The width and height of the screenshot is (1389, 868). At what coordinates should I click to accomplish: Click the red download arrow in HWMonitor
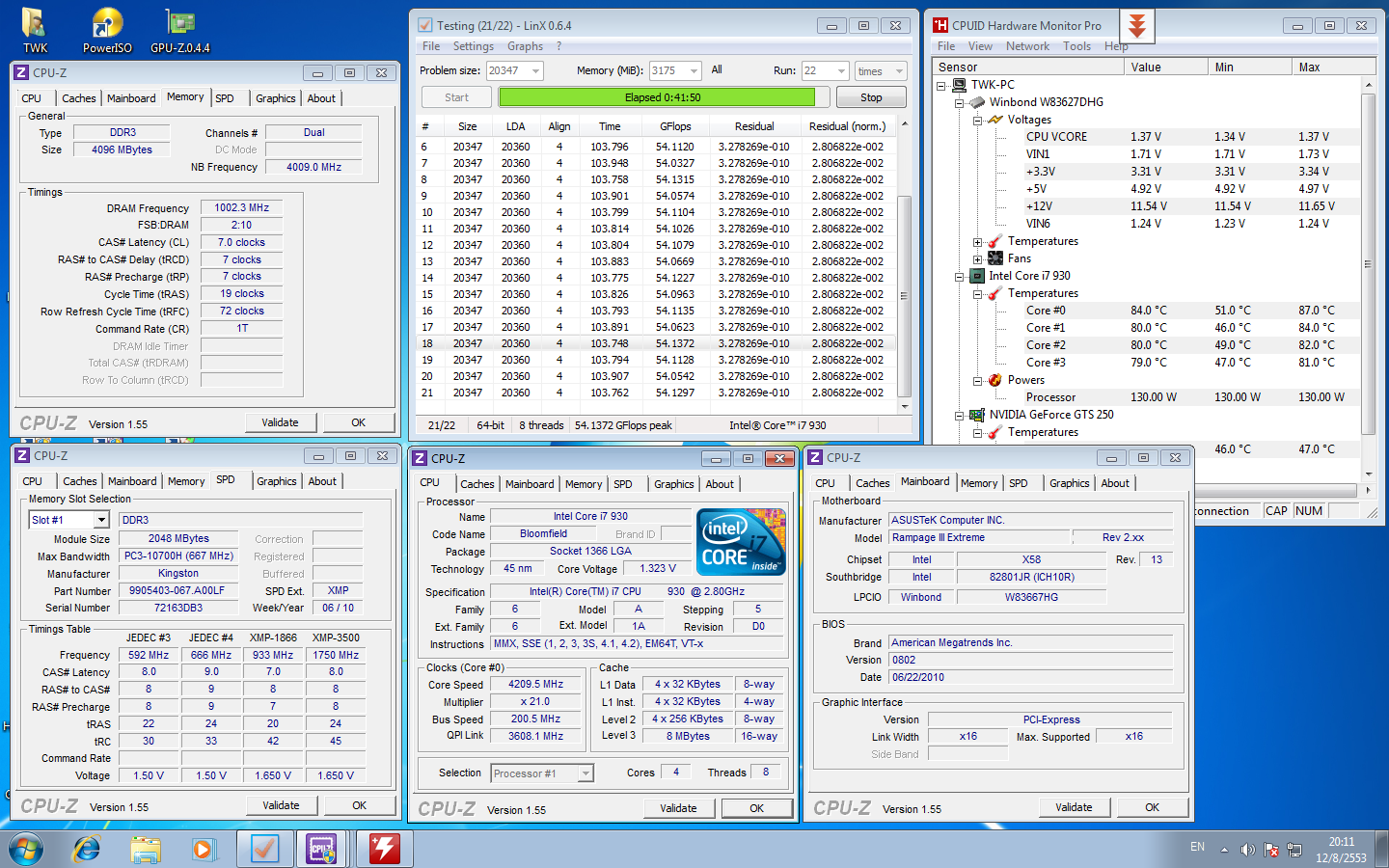point(1137,26)
